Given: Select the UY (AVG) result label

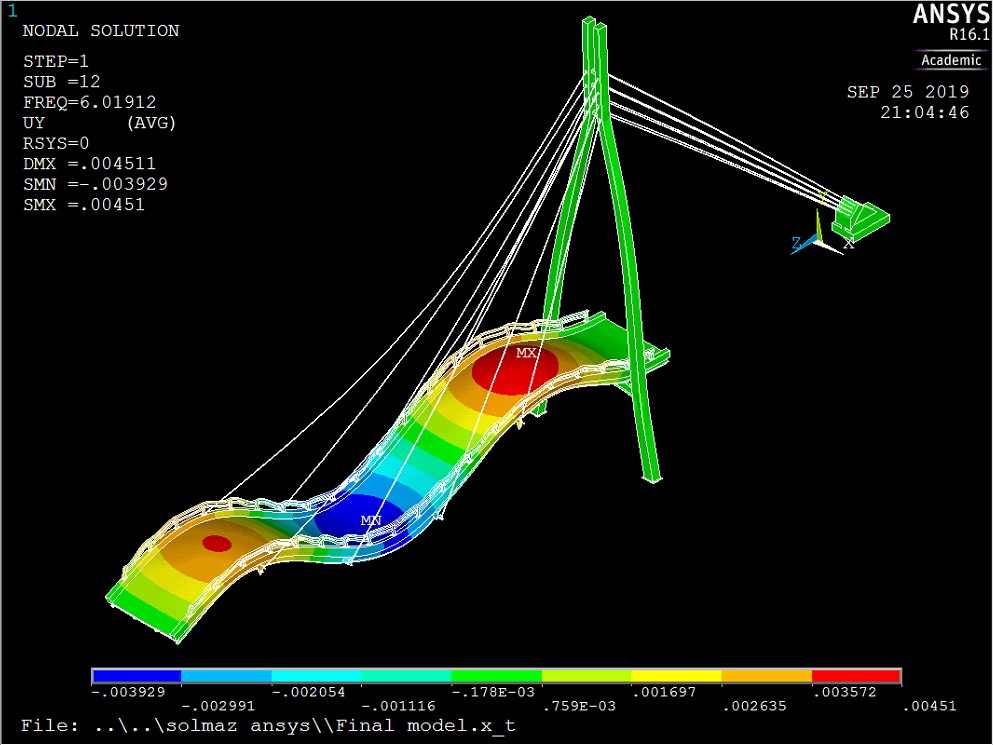Looking at the screenshot, I should [99, 122].
